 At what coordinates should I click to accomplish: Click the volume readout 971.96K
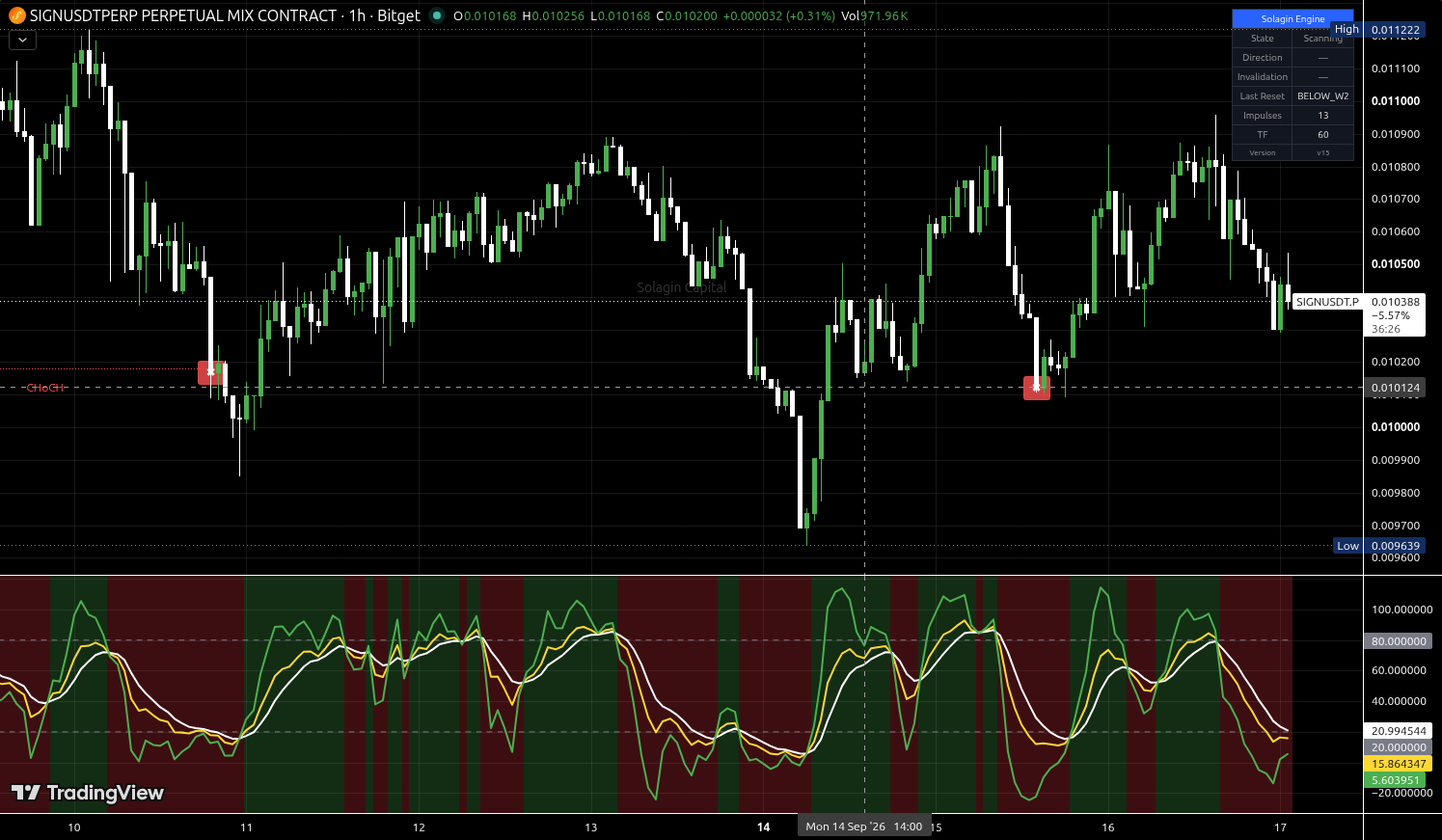coord(884,16)
